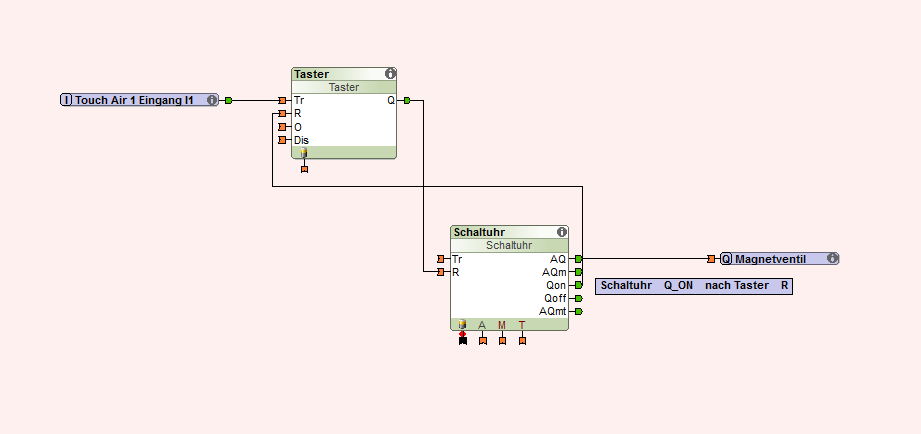The image size is (921, 434).
Task: Select the R input connector on the Schaltuhr block
Action: point(441,272)
